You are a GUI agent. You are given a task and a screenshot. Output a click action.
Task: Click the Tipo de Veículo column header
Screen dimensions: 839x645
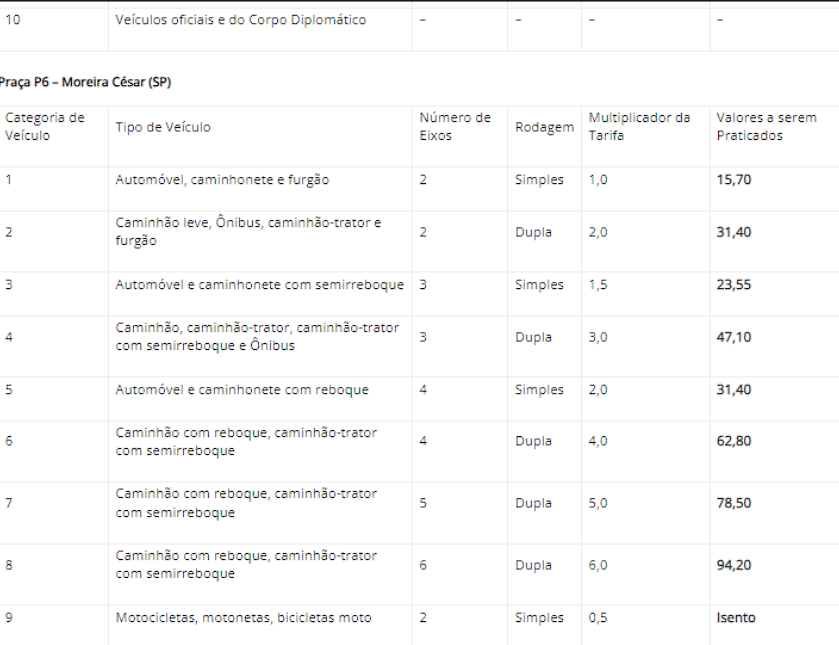pyautogui.click(x=163, y=127)
